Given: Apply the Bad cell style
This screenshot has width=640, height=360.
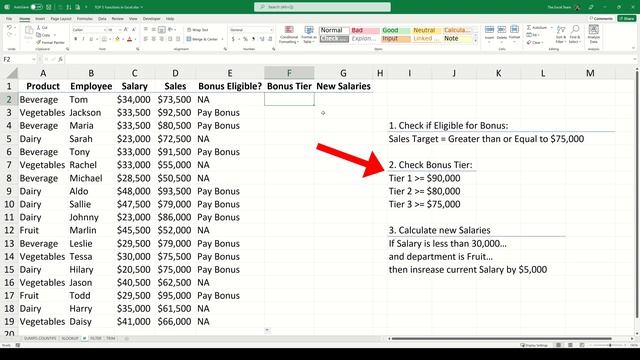Looking at the screenshot, I should (x=365, y=30).
